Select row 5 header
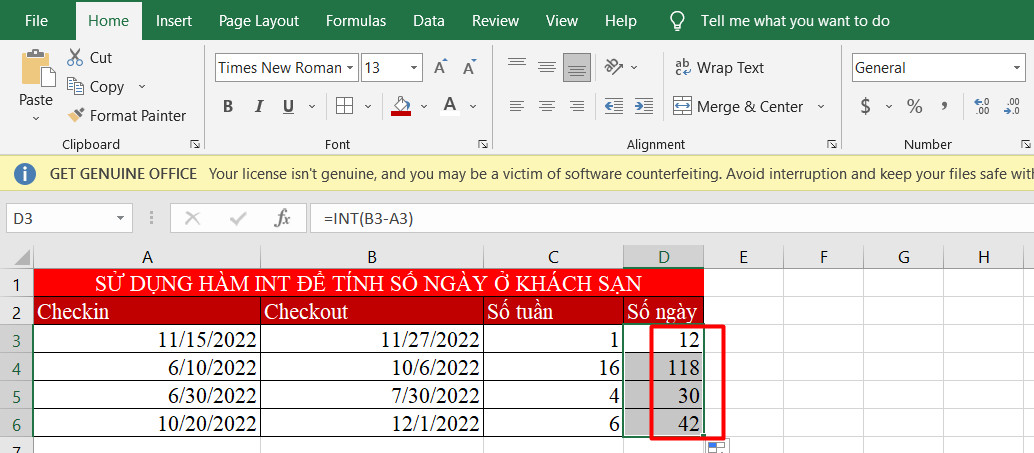This screenshot has width=1034, height=453. coord(16,396)
